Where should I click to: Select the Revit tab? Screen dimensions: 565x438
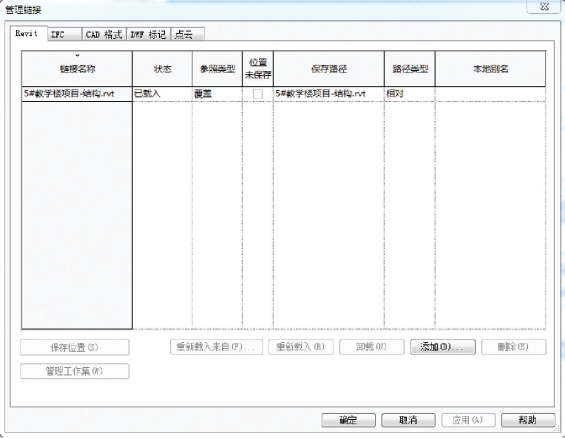(28, 33)
